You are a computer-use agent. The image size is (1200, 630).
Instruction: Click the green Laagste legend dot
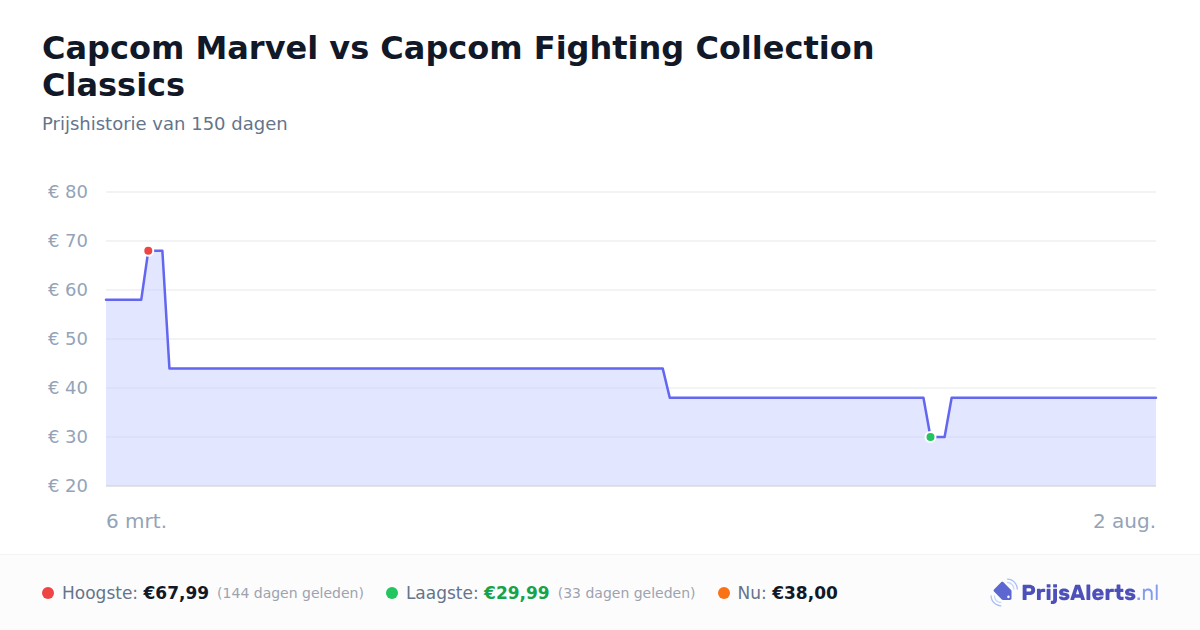pyautogui.click(x=392, y=593)
